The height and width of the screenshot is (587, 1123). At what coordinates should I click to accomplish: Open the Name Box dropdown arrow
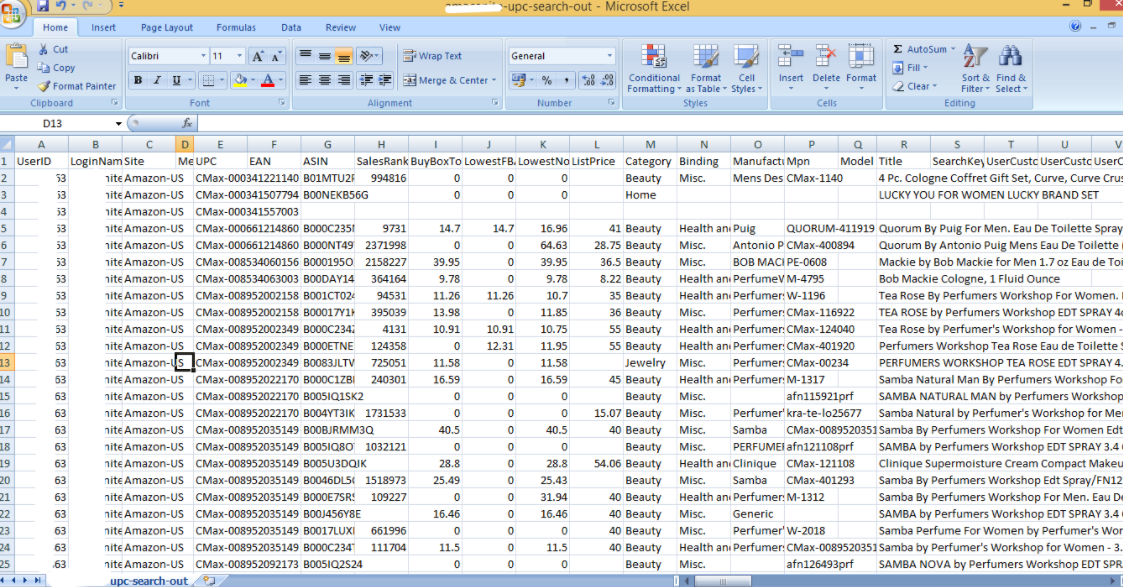118,123
